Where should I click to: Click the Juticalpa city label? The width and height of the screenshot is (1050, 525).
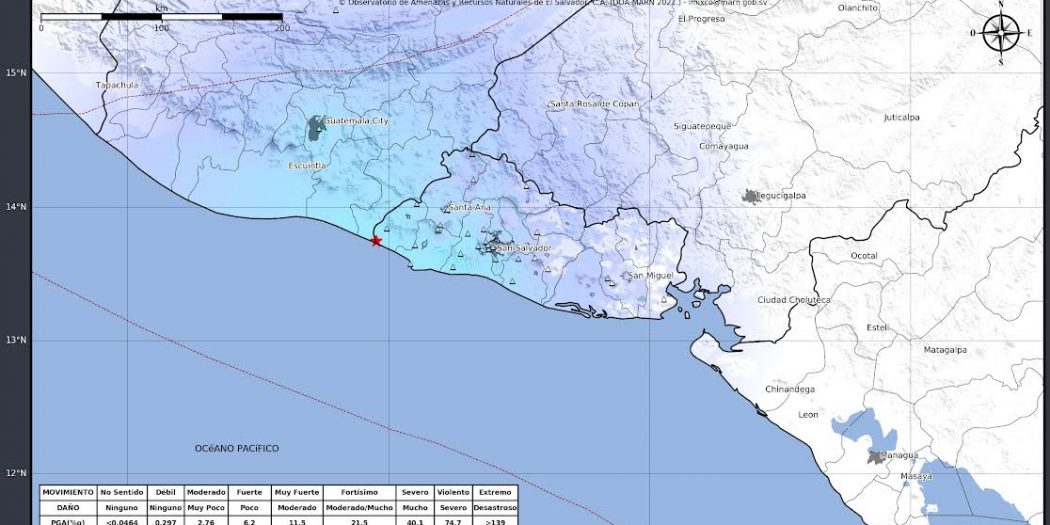tap(901, 117)
